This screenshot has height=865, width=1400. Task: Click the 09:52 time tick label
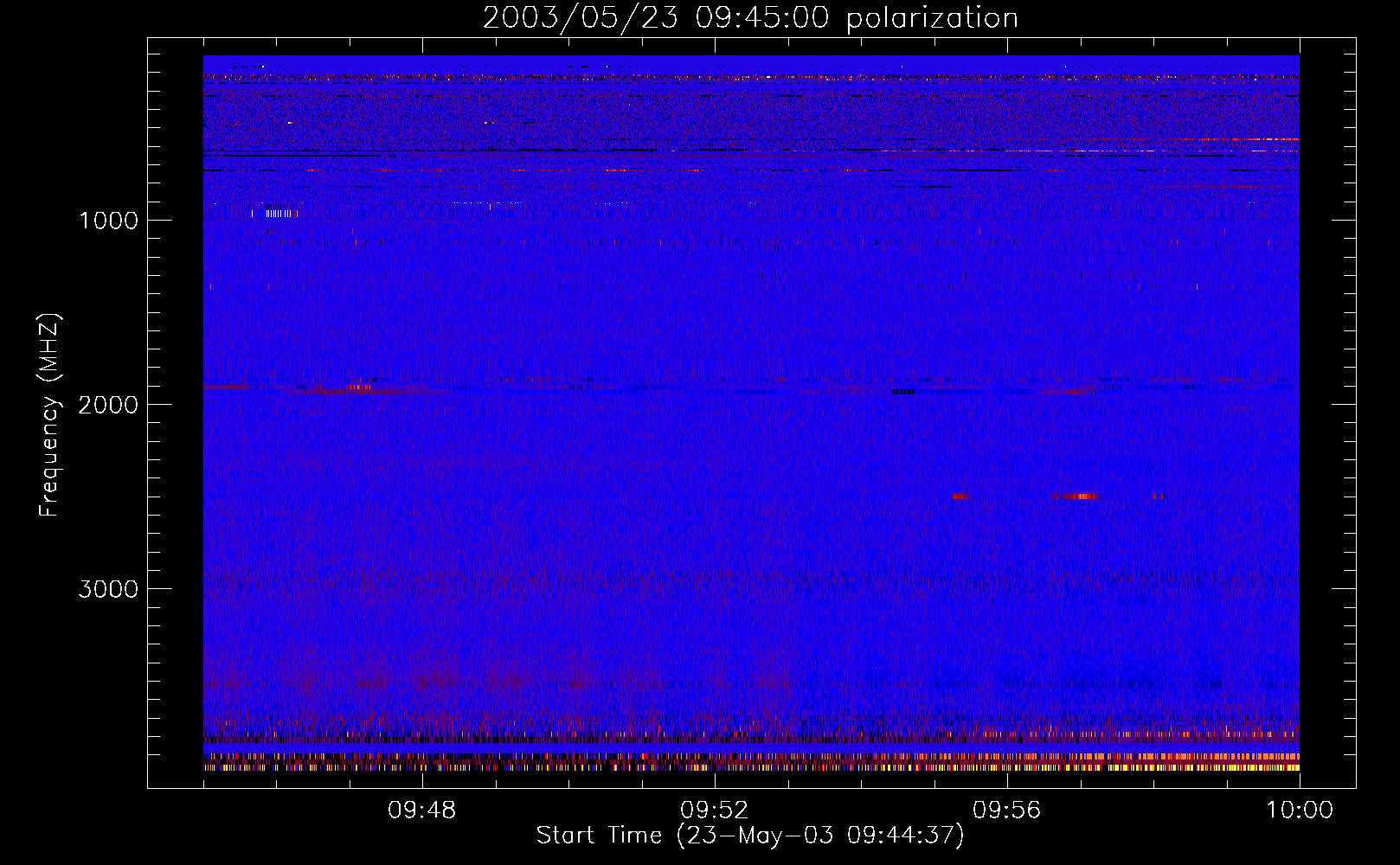714,811
